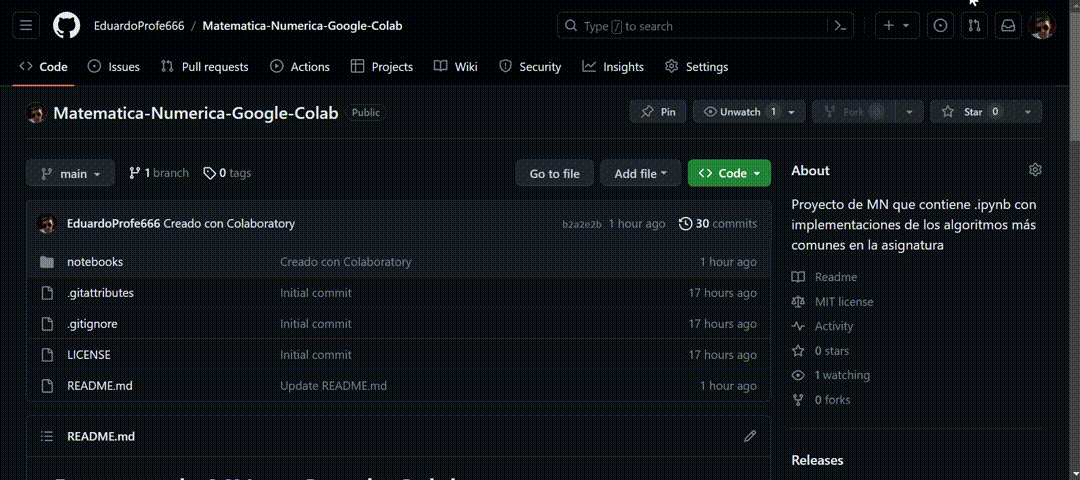Open the user profile avatar menu
Image resolution: width=1080 pixels, height=480 pixels.
click(1041, 26)
